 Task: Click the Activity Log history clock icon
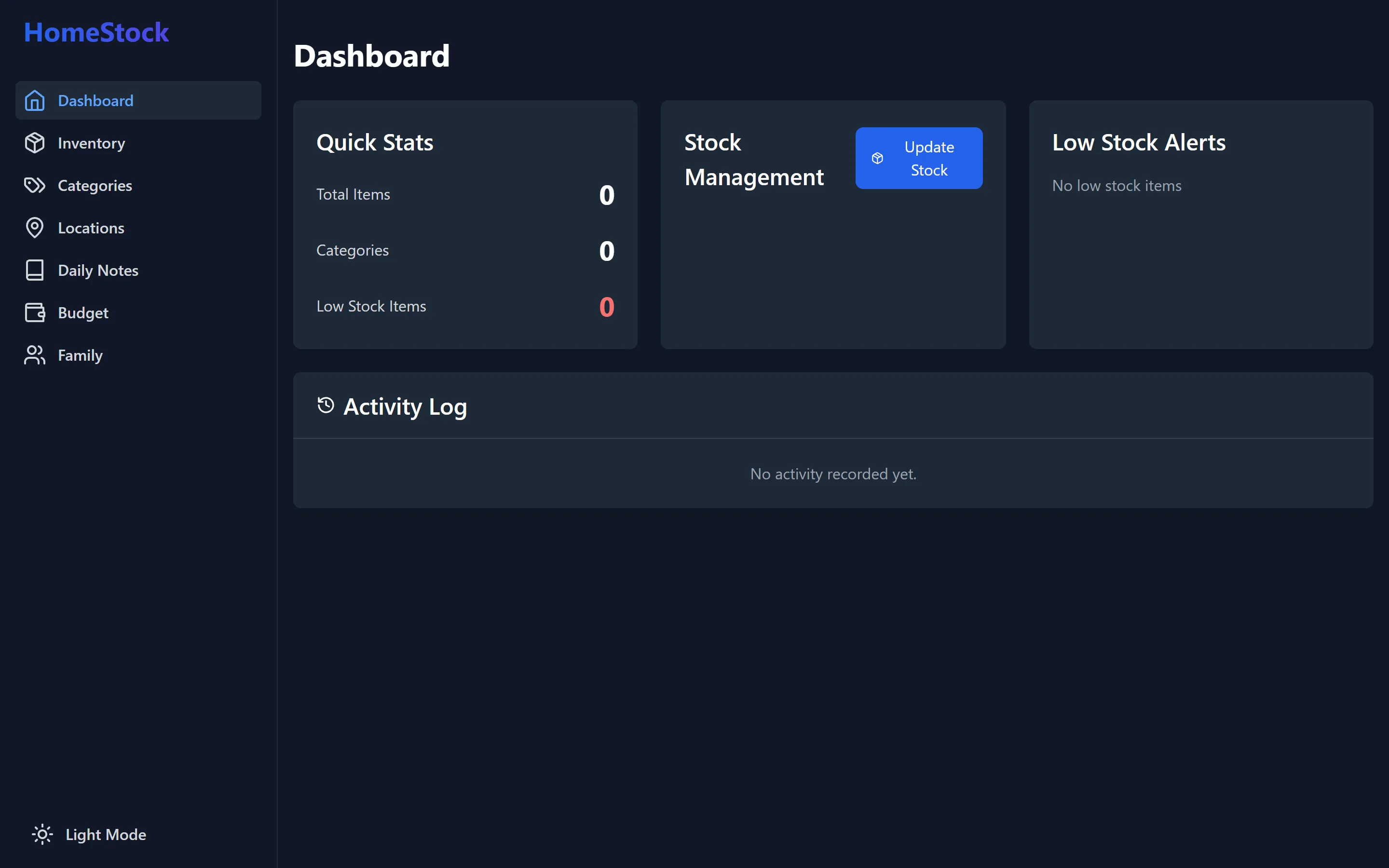[x=326, y=405]
